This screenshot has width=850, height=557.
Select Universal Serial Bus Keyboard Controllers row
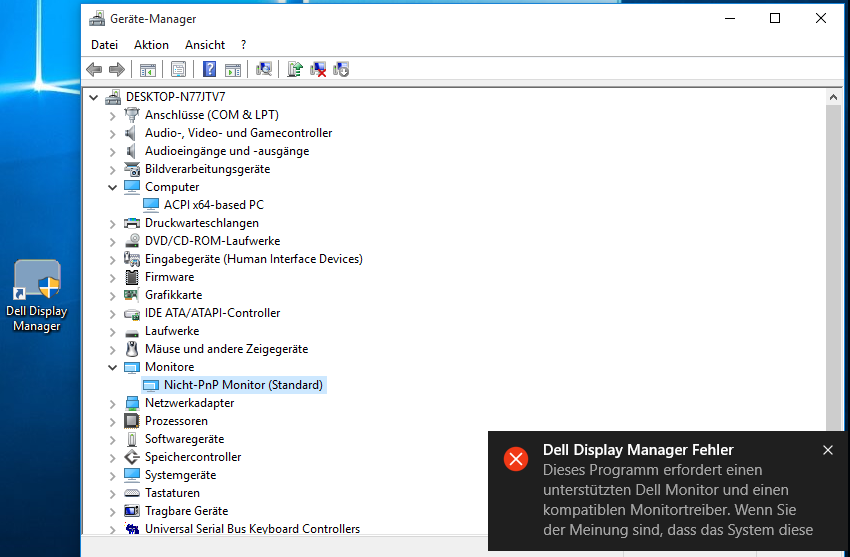tap(242, 529)
